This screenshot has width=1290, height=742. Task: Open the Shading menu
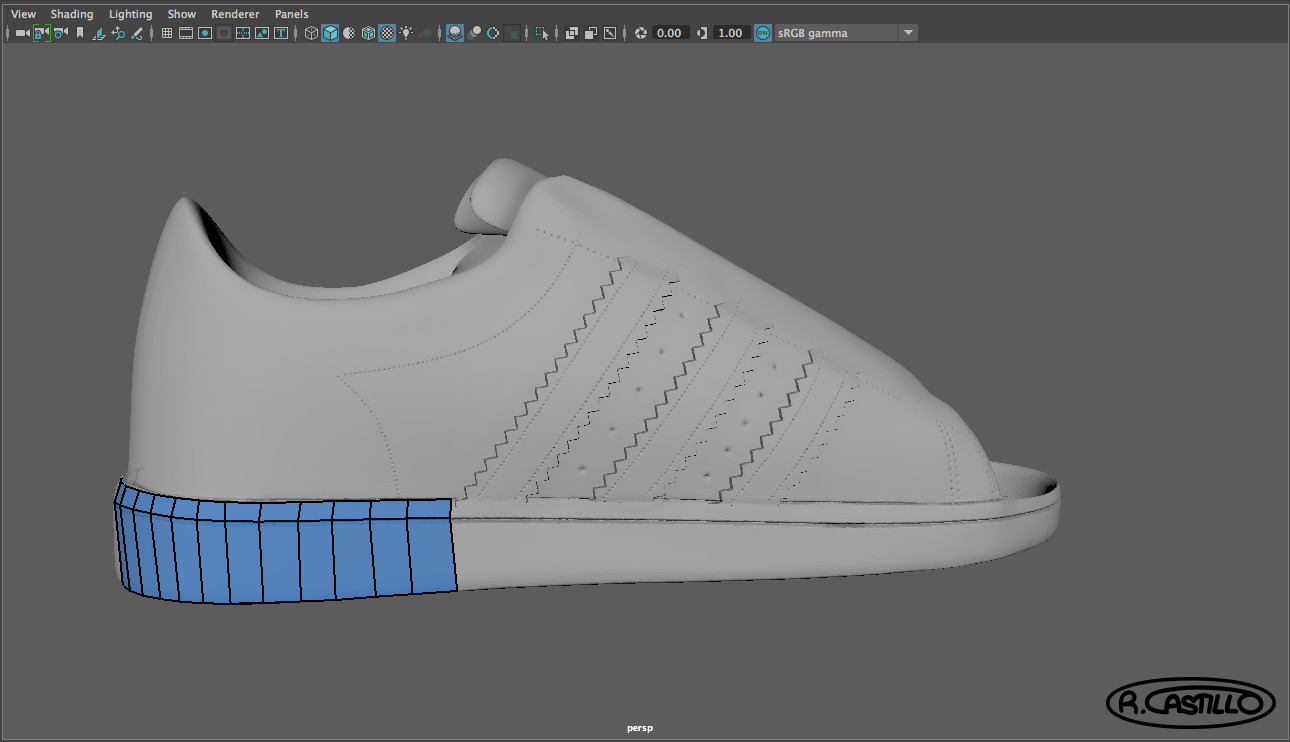coord(72,14)
